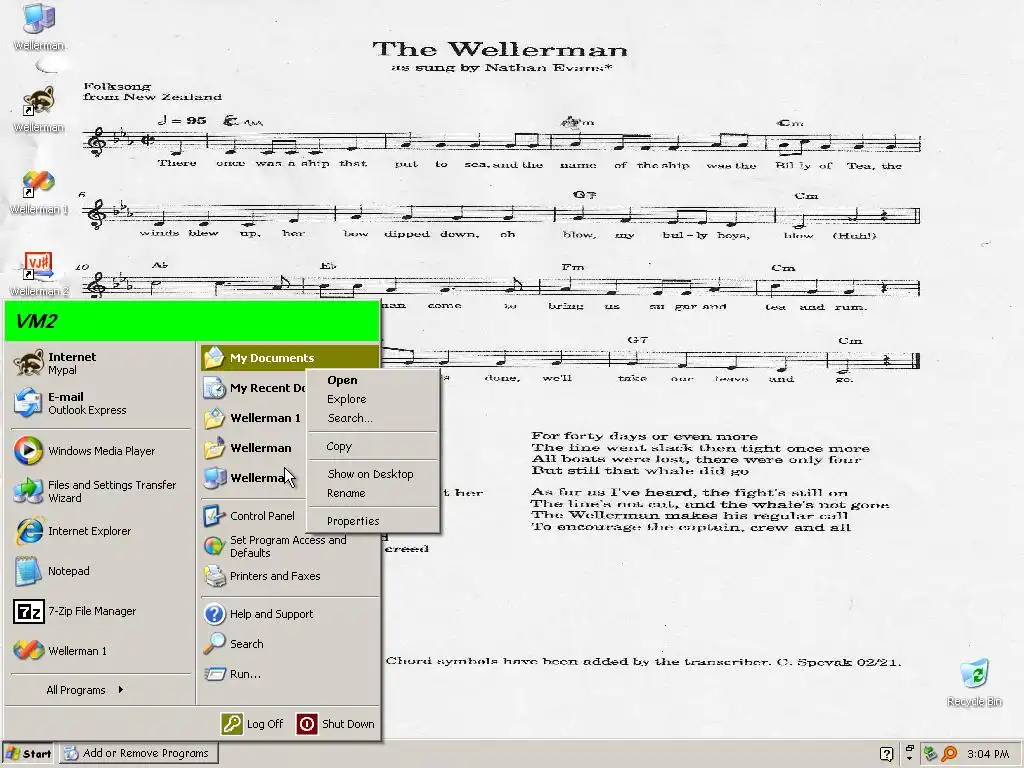Click the green network tray icon
This screenshot has width=1024, height=768.
[x=930, y=754]
